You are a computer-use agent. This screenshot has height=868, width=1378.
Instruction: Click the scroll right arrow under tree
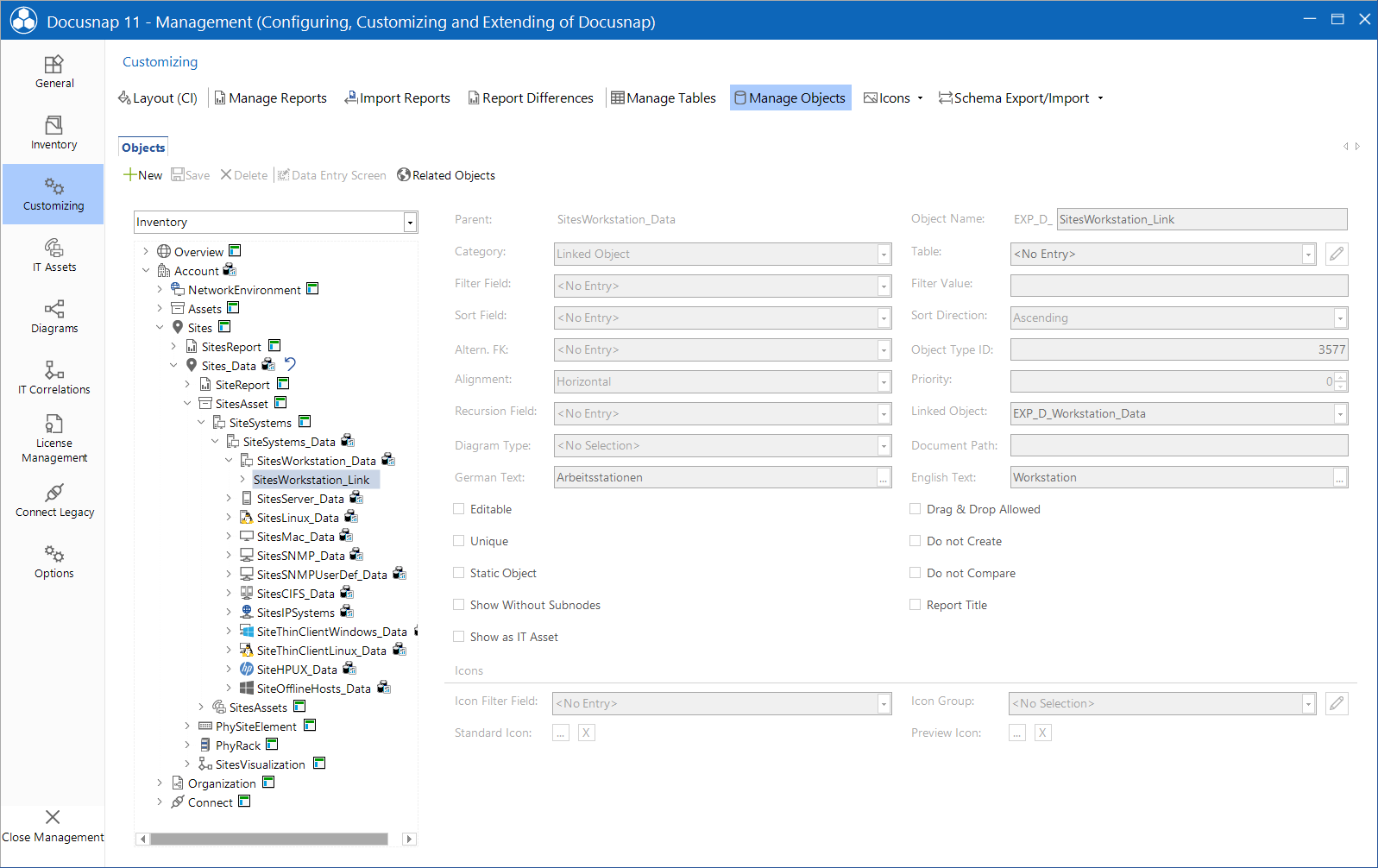[x=410, y=839]
